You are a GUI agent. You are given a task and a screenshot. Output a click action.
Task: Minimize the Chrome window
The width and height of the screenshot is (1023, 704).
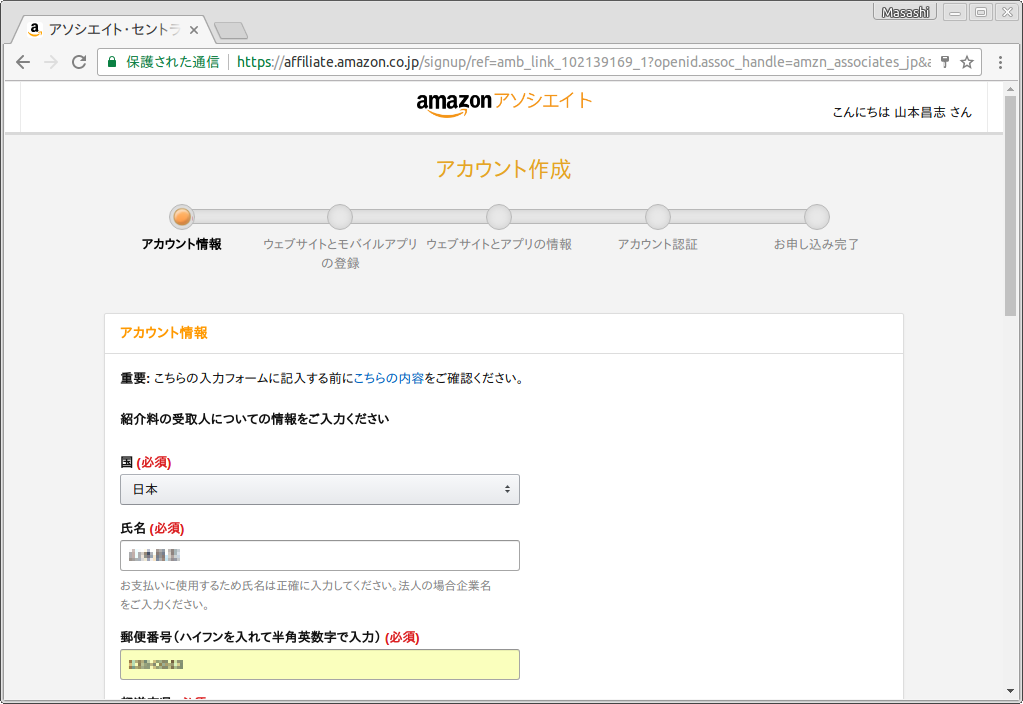(954, 12)
